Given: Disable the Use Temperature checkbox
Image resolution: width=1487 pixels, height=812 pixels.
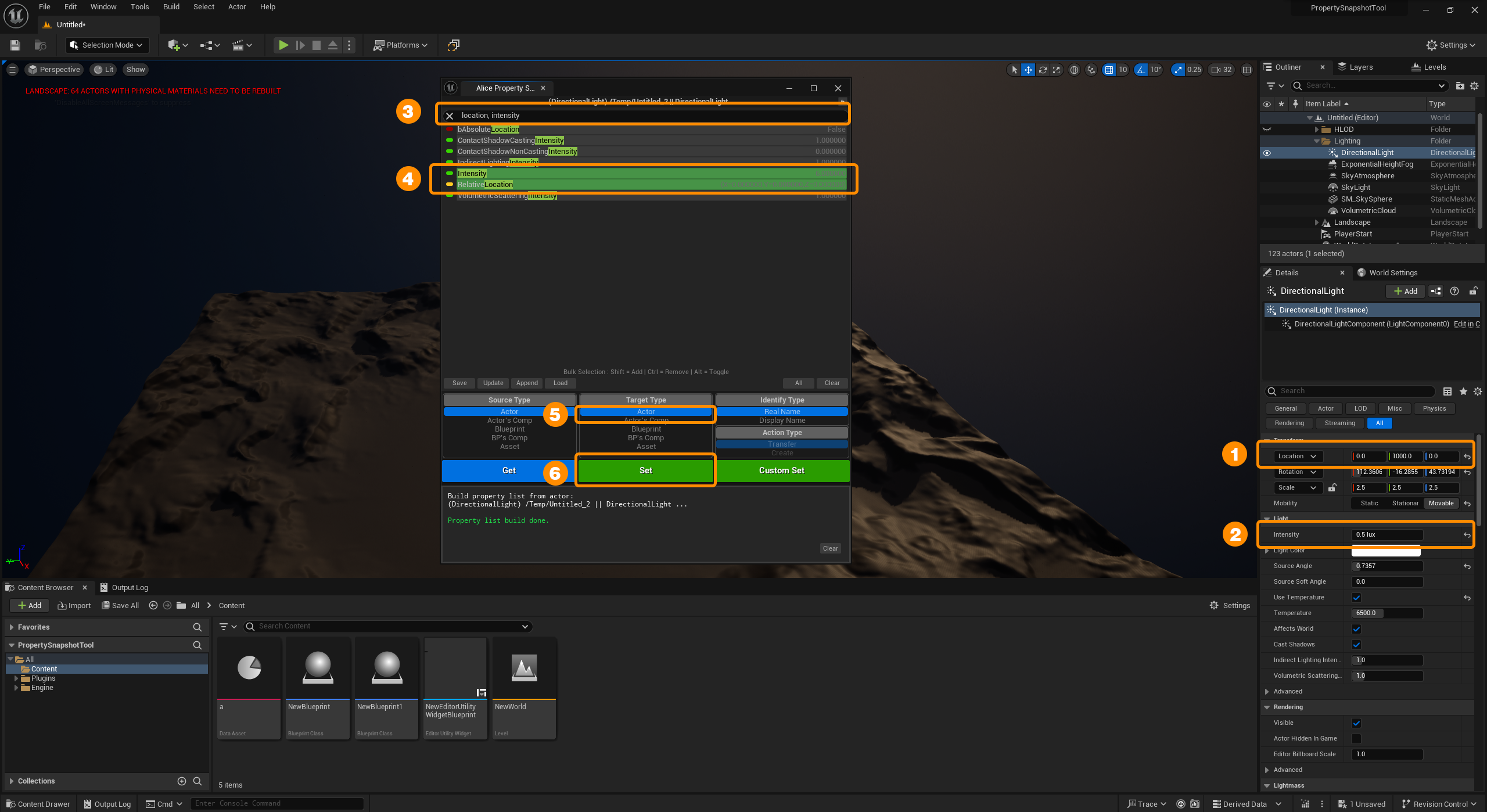Looking at the screenshot, I should tap(1357, 597).
